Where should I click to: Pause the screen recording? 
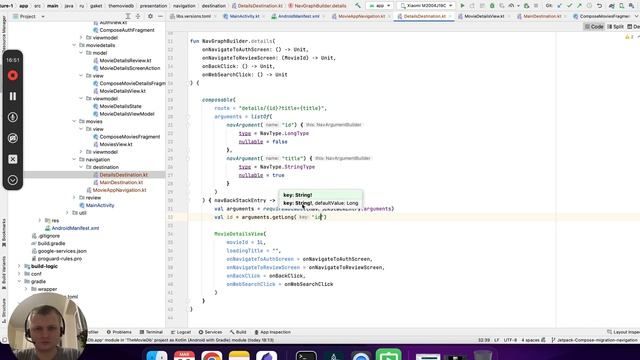click(x=13, y=96)
